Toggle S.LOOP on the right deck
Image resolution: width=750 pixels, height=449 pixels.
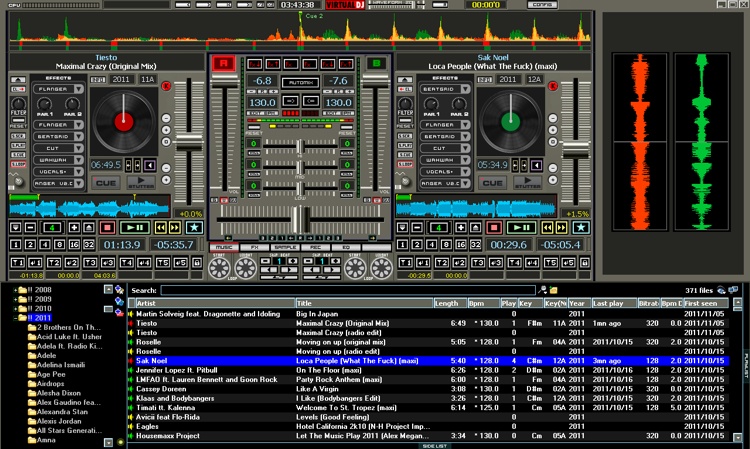[x=405, y=164]
